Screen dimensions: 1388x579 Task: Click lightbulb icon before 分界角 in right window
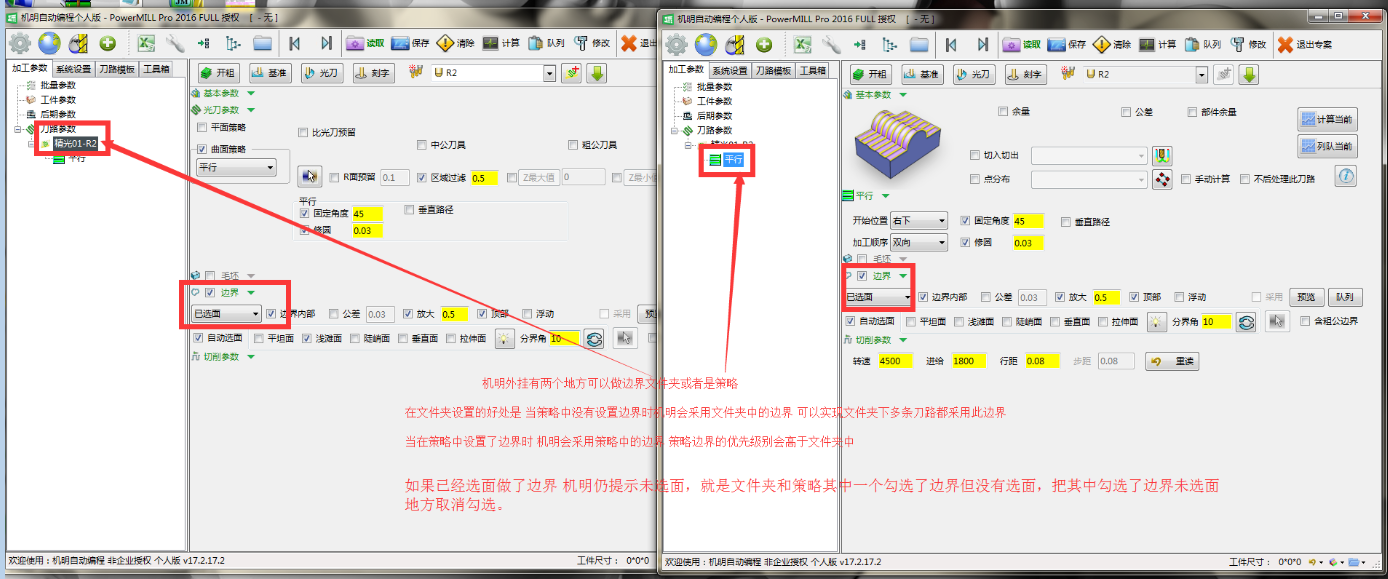(x=1157, y=322)
